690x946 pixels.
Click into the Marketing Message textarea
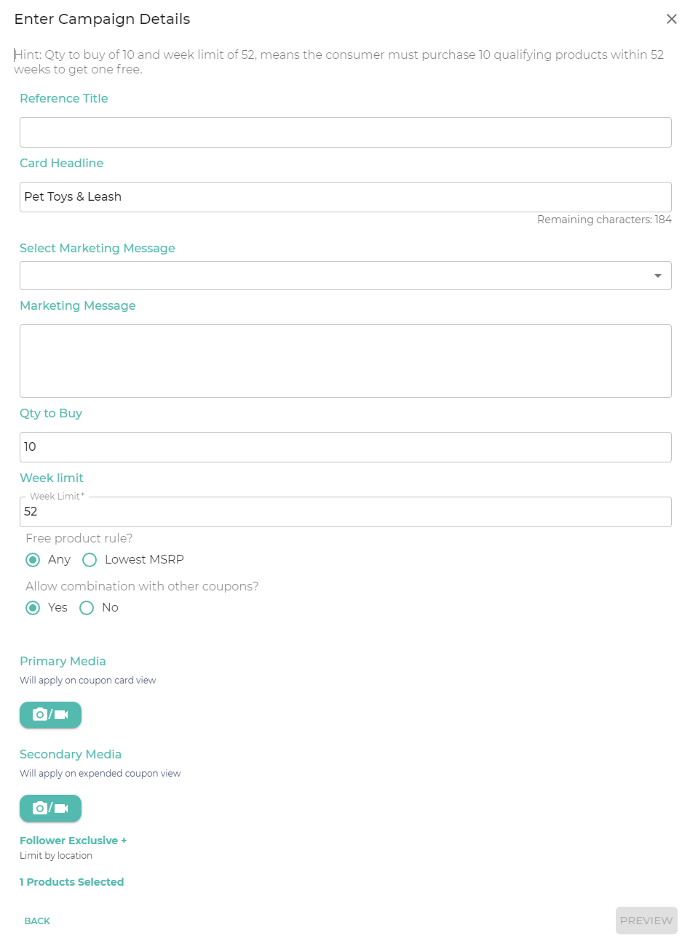[x=346, y=361]
